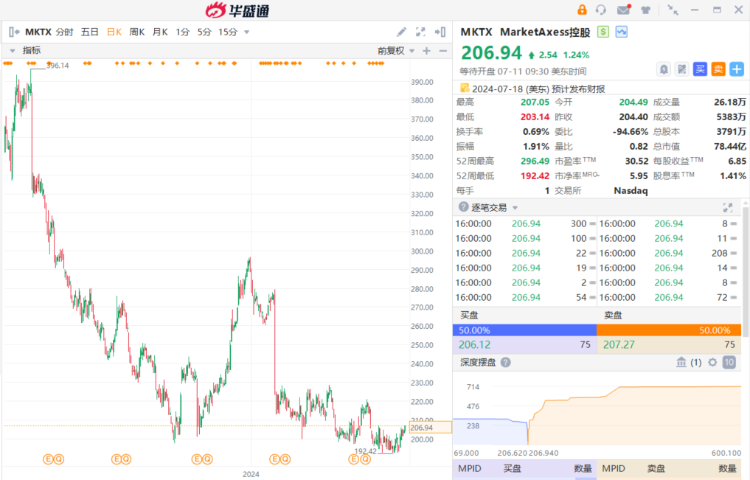Screen dimensions: 750x480
Task: Click the 396.14 high price marker
Action: [x=58, y=65]
